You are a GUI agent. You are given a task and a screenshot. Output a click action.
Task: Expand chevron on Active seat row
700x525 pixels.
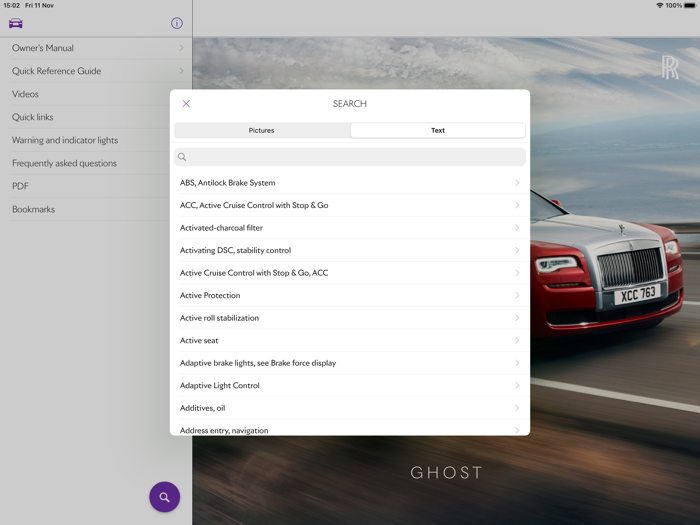click(517, 341)
